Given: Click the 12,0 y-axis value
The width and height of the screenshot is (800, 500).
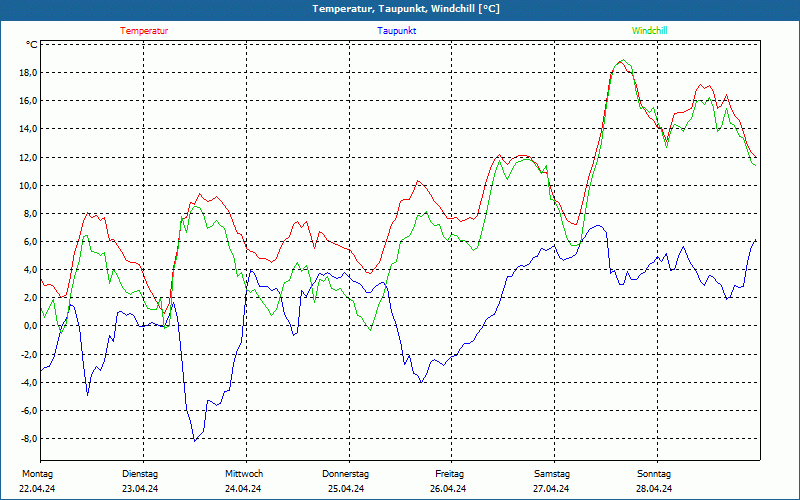Looking at the screenshot, I should [28, 157].
